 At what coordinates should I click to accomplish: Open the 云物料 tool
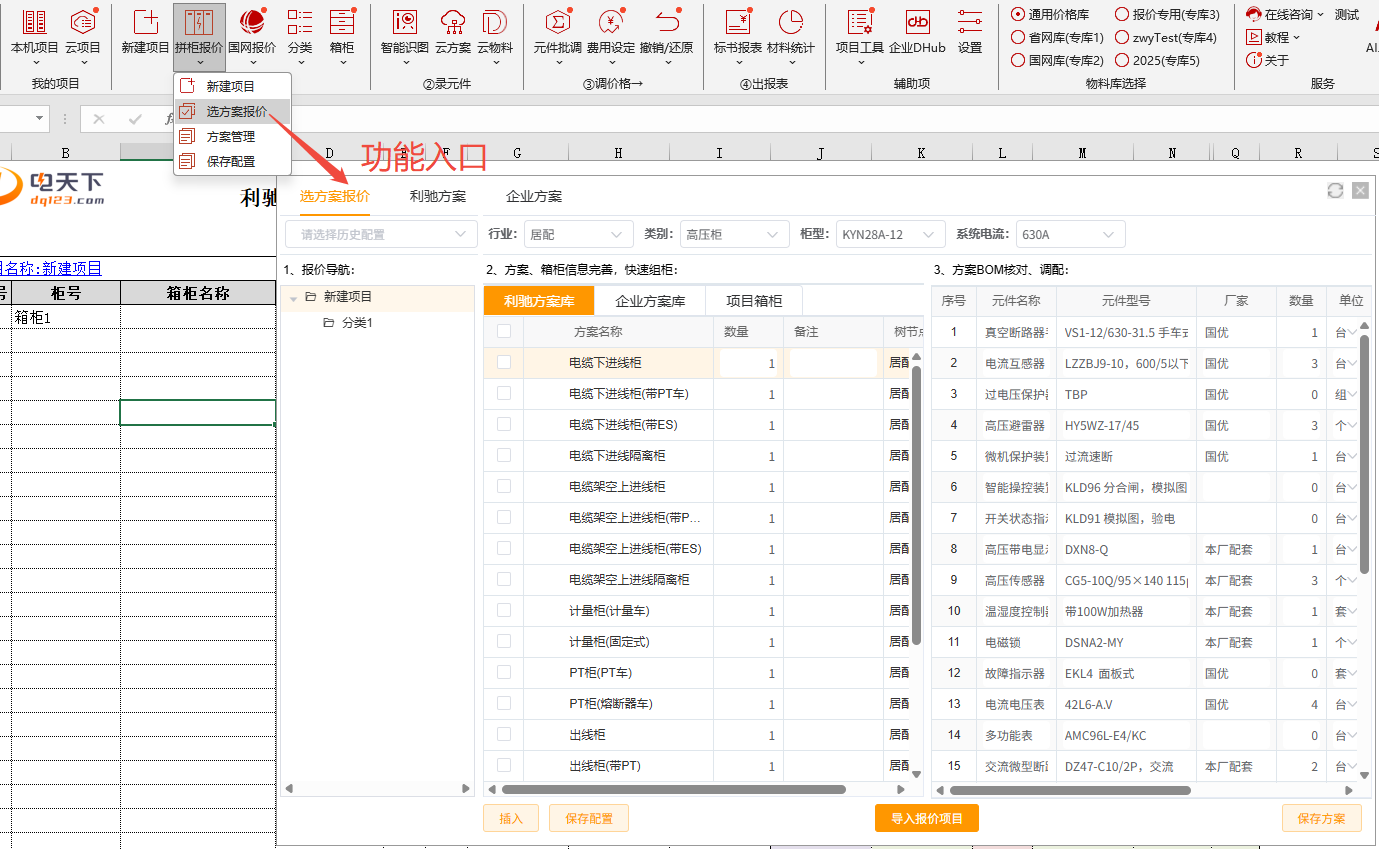pos(494,35)
